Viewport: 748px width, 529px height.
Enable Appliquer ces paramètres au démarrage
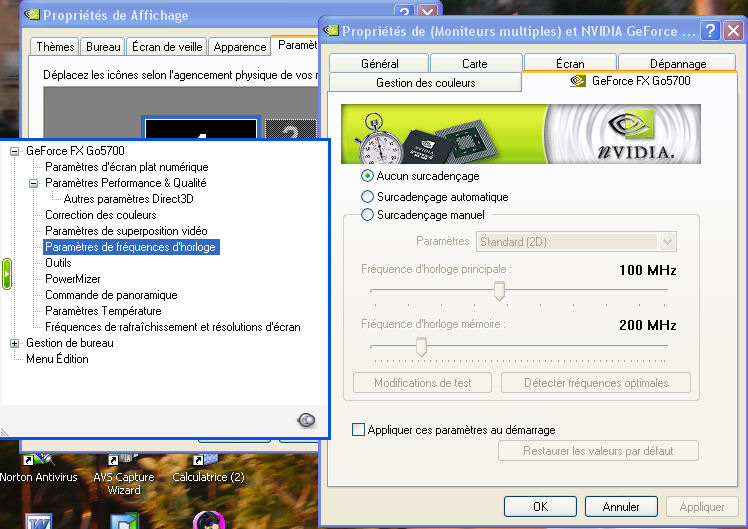[x=454, y=430]
